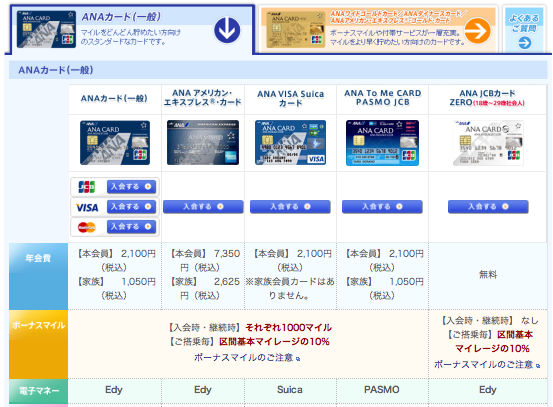Click 入会する button next to JCB logo

(131, 187)
